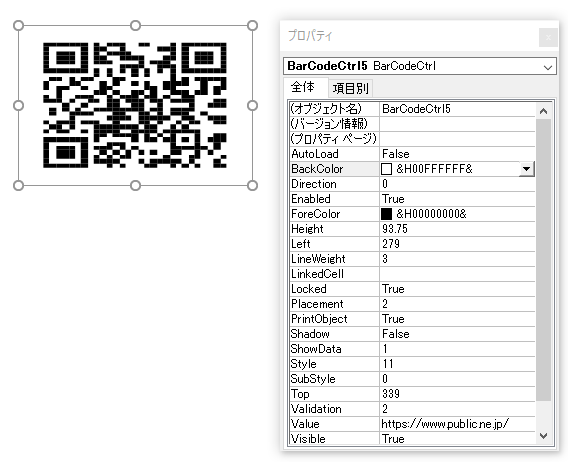Click the top-right resize handle of barcode

[x=252, y=25]
